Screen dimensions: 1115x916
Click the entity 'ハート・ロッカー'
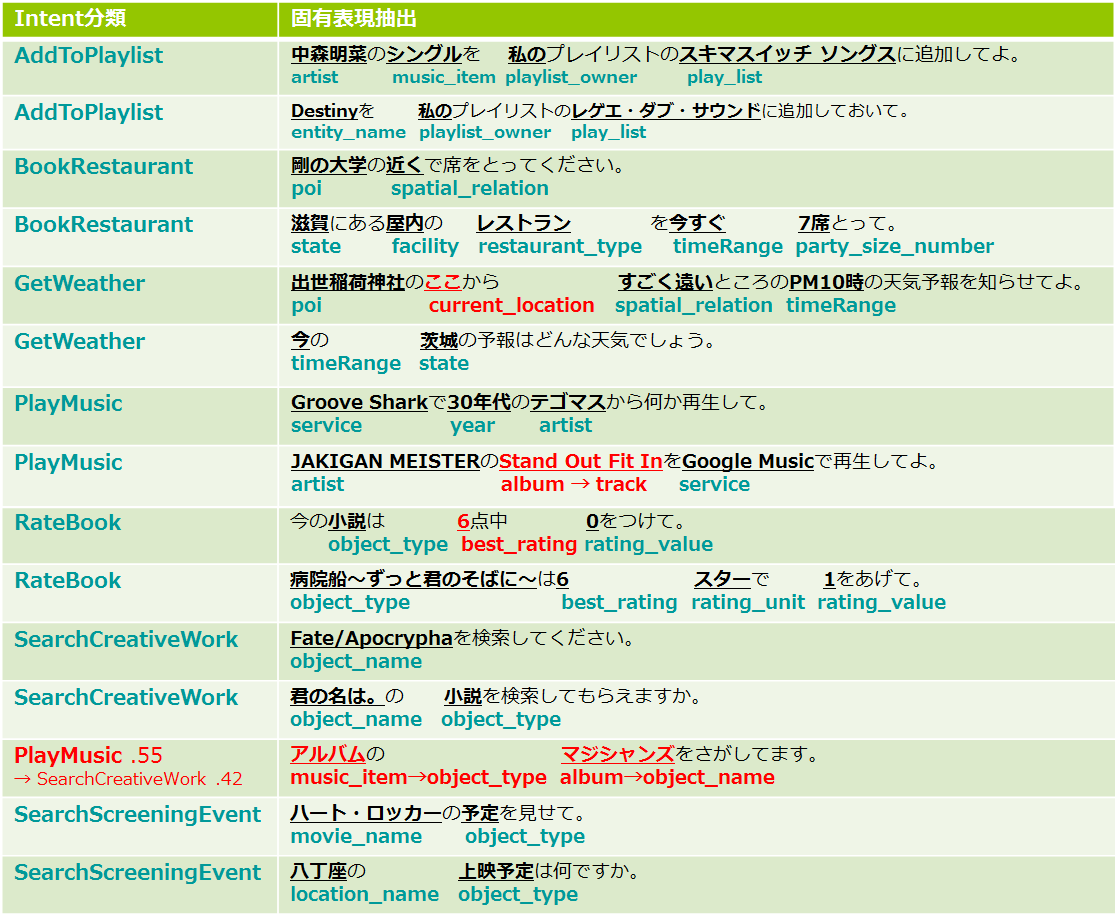point(366,813)
